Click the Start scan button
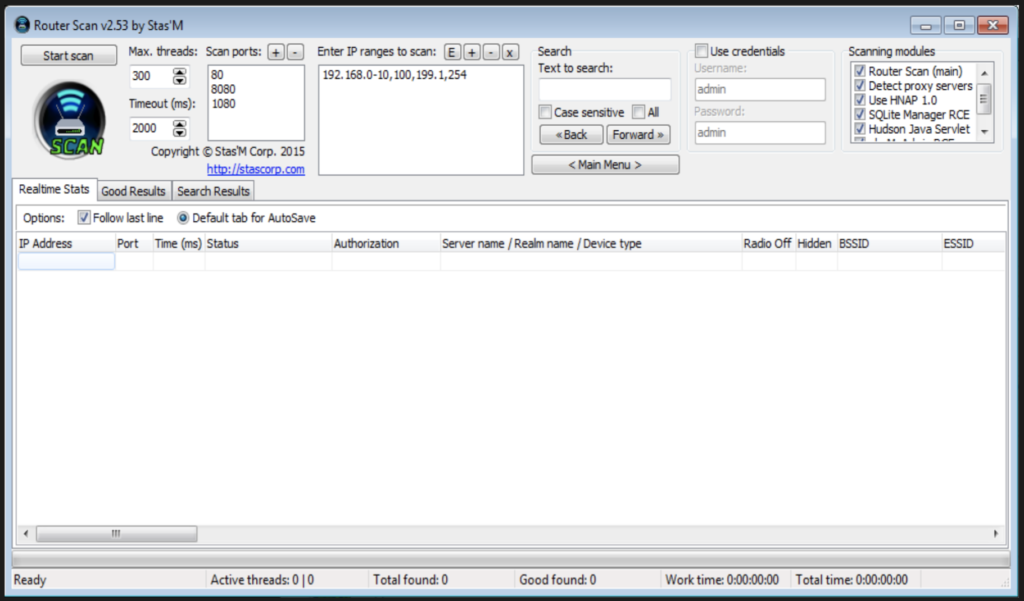 pyautogui.click(x=69, y=56)
